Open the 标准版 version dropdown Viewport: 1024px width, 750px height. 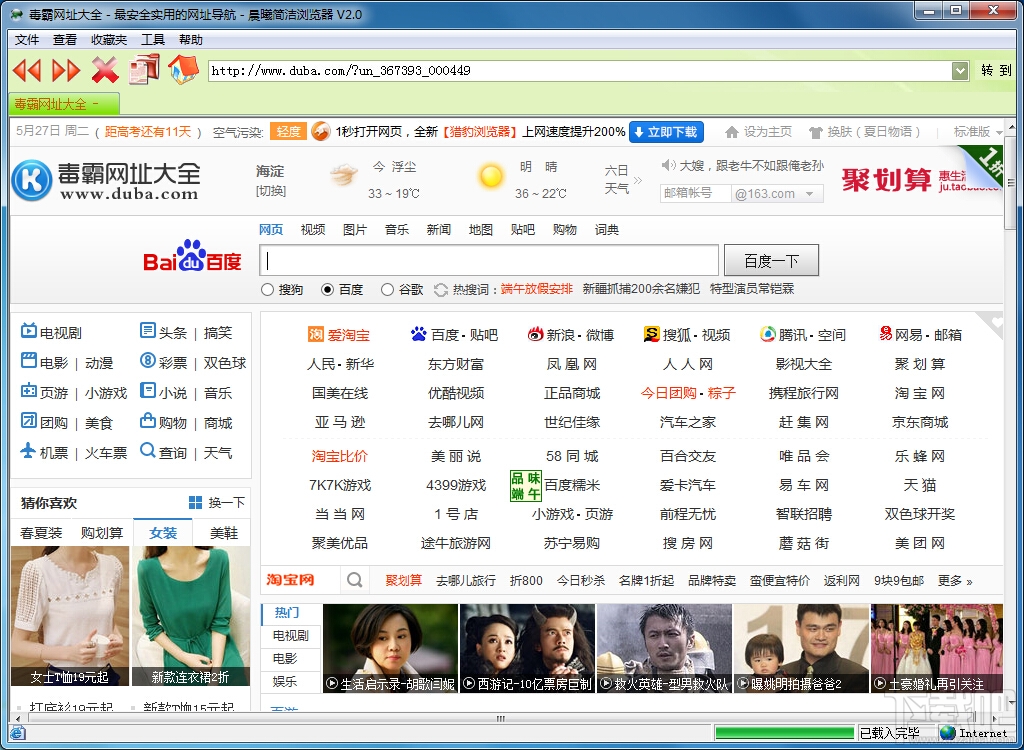coord(999,133)
